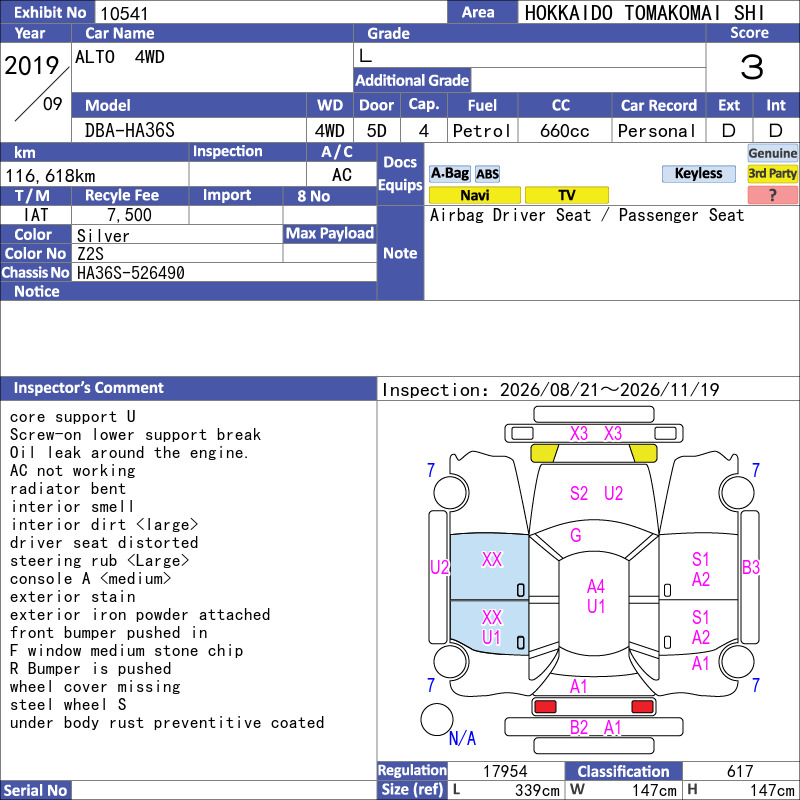Viewport: 800px width, 800px height.
Task: Click the left red tail light on diagram
Action: pyautogui.click(x=545, y=707)
